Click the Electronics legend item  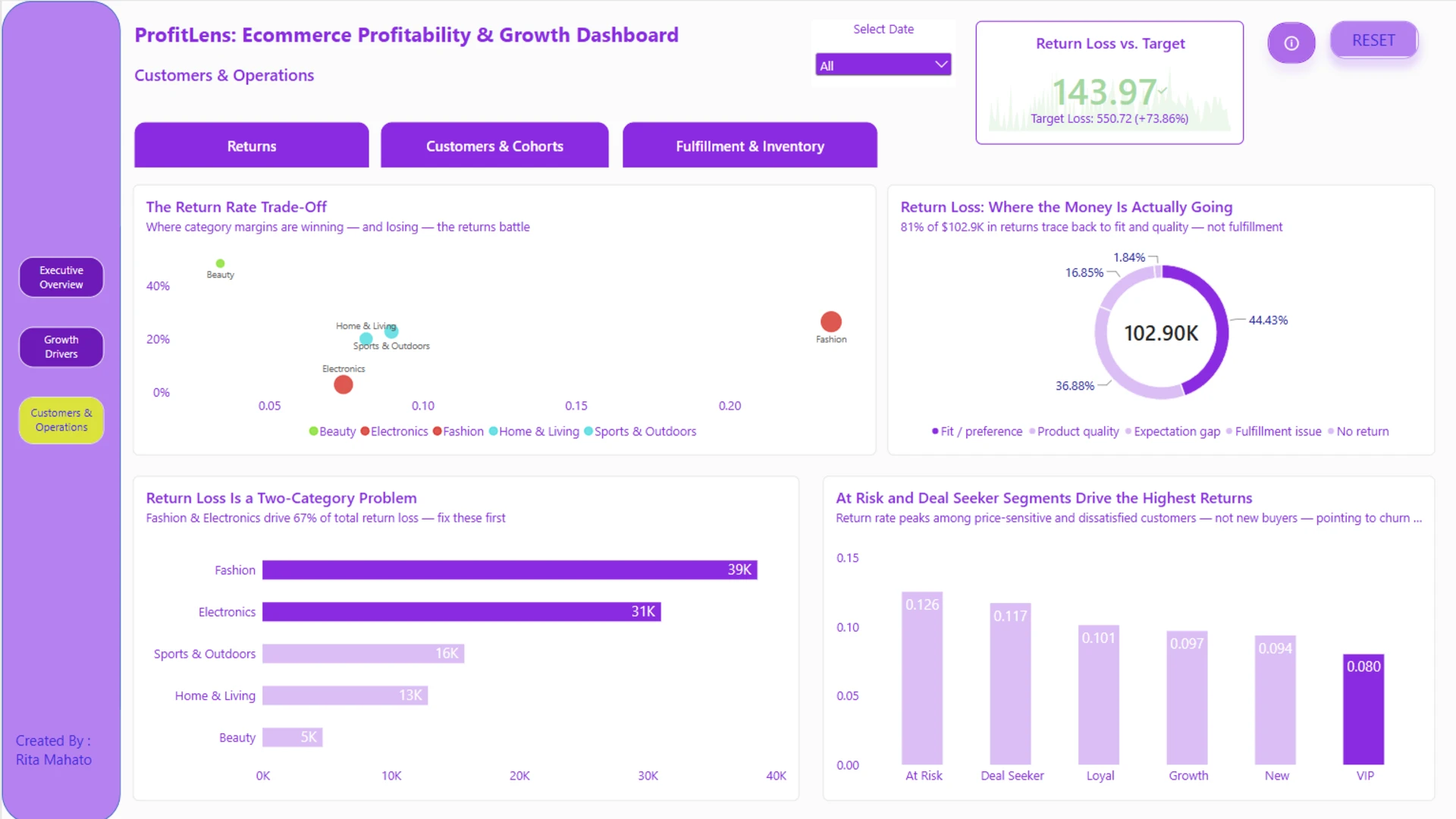394,431
